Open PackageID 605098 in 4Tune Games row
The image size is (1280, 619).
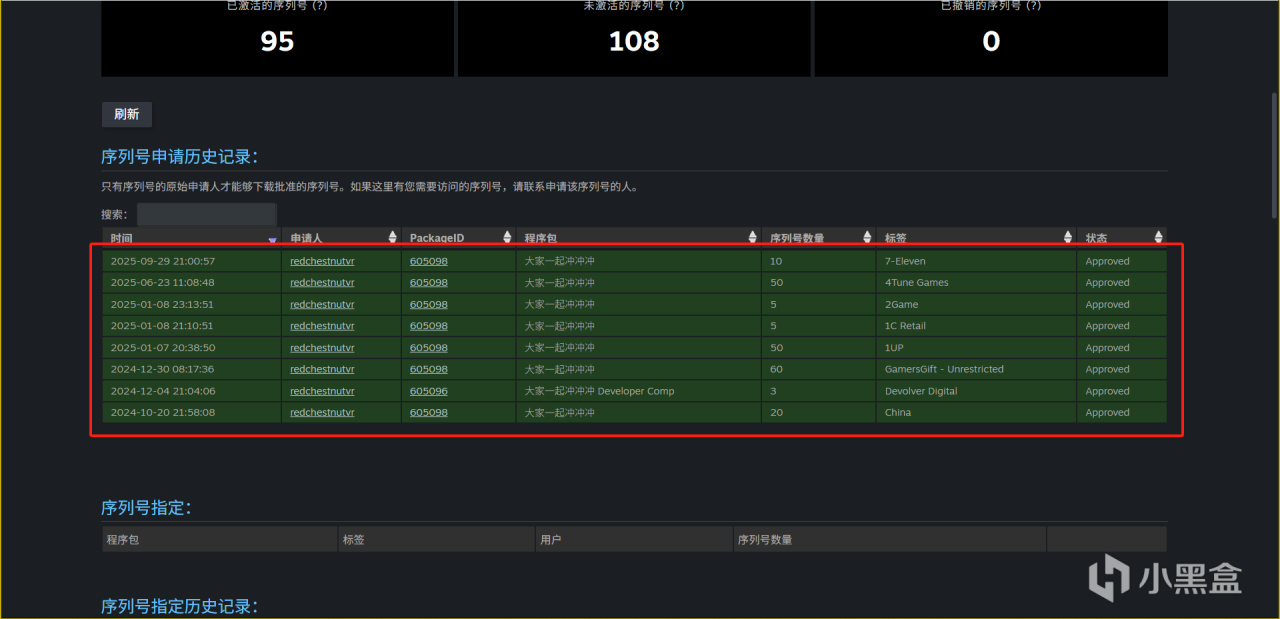click(429, 283)
